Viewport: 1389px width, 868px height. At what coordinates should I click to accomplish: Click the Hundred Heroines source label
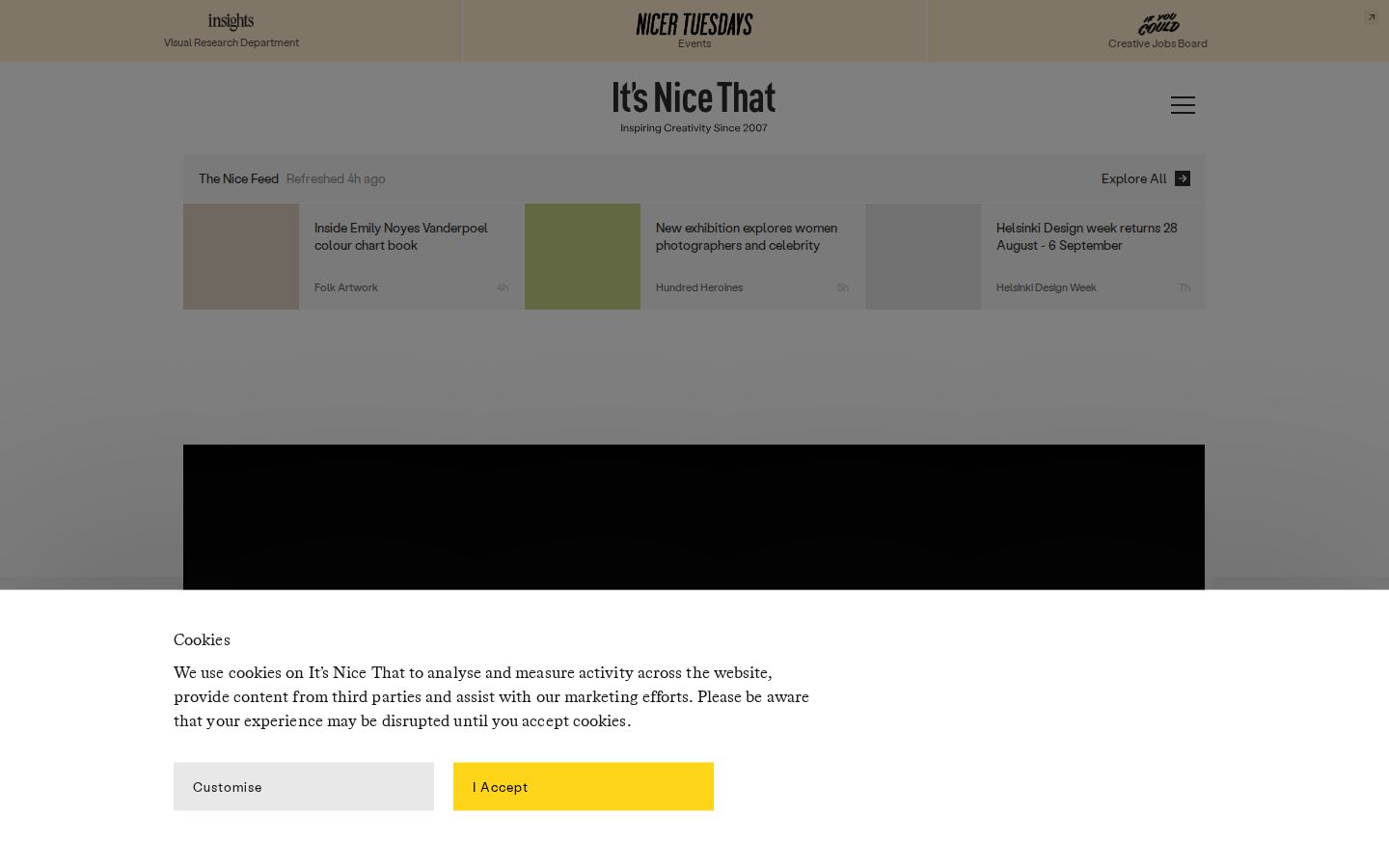point(699,287)
